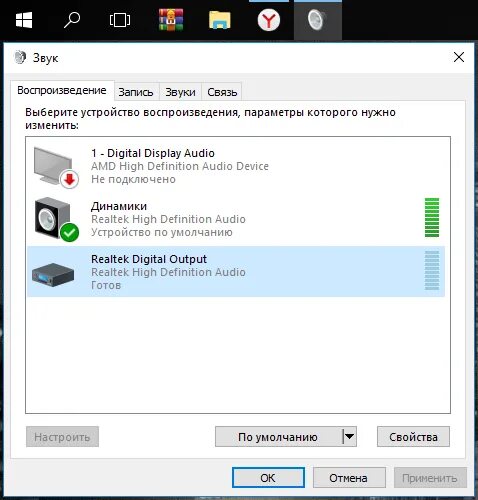Click the Применить button
478x500 pixels.
[430, 478]
